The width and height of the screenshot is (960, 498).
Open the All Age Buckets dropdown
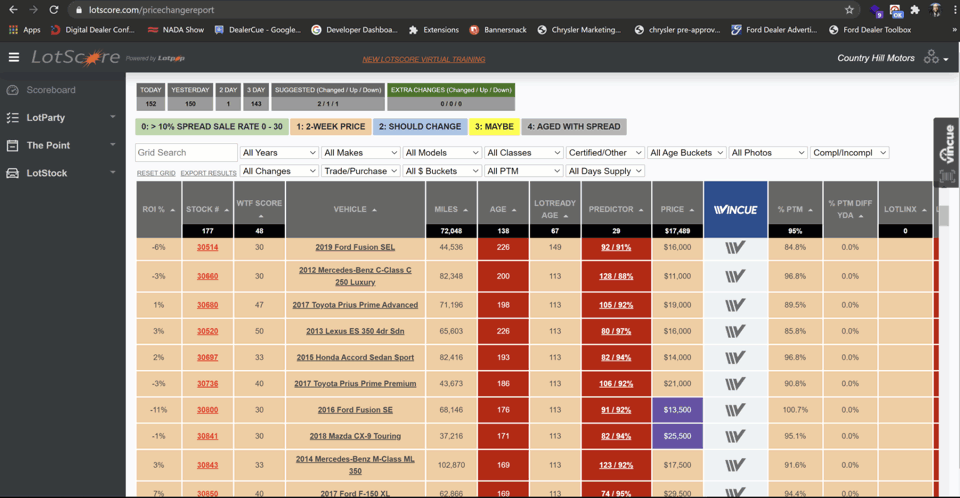[x=686, y=153]
